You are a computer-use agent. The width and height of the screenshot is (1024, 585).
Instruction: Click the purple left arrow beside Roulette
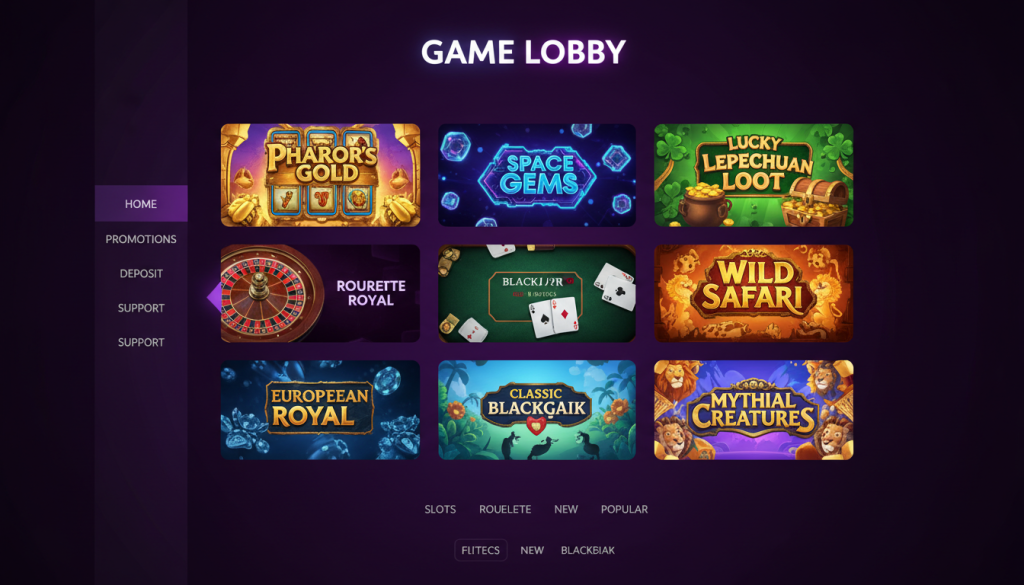click(x=214, y=296)
